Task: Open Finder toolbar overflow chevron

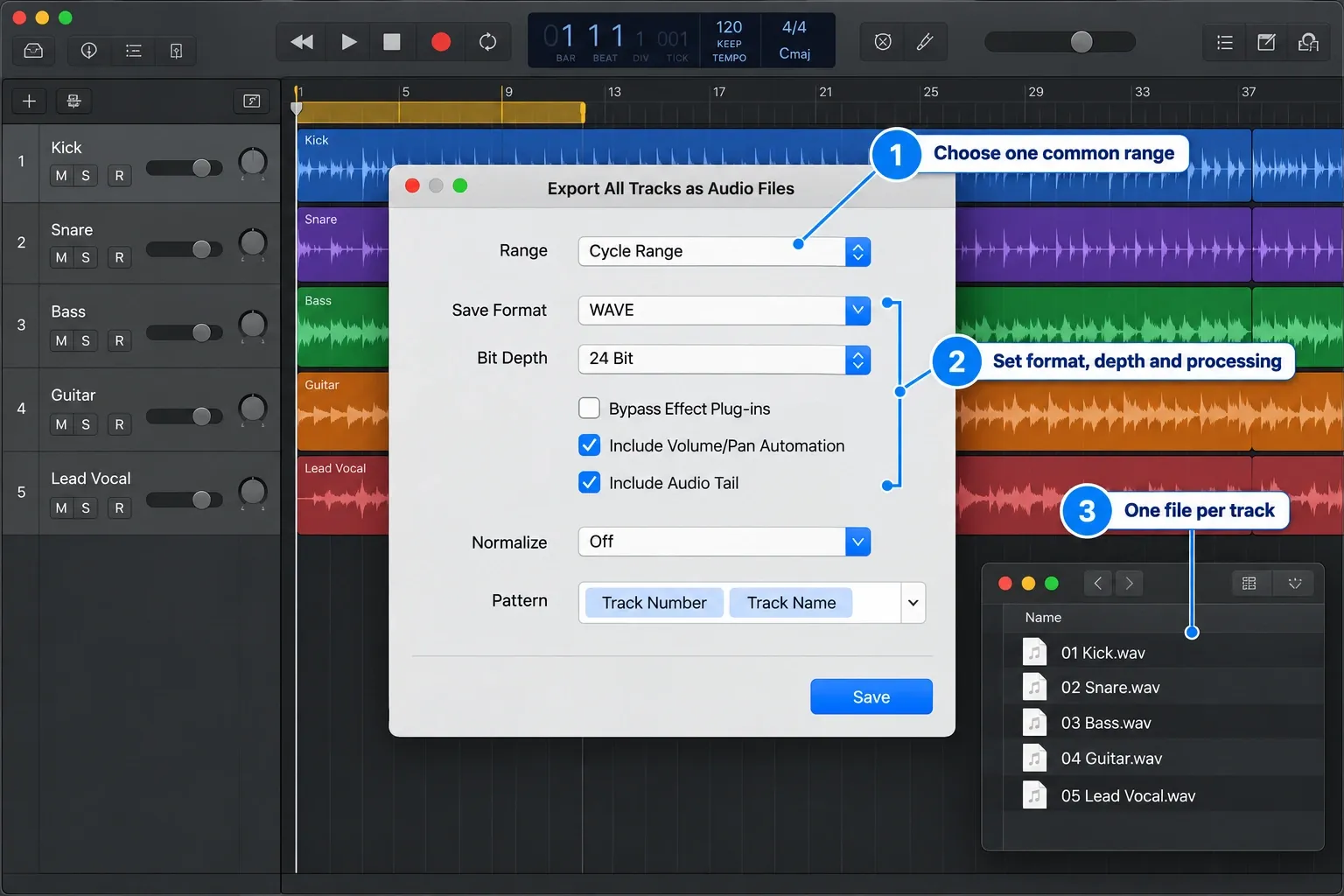Action: (x=1295, y=583)
